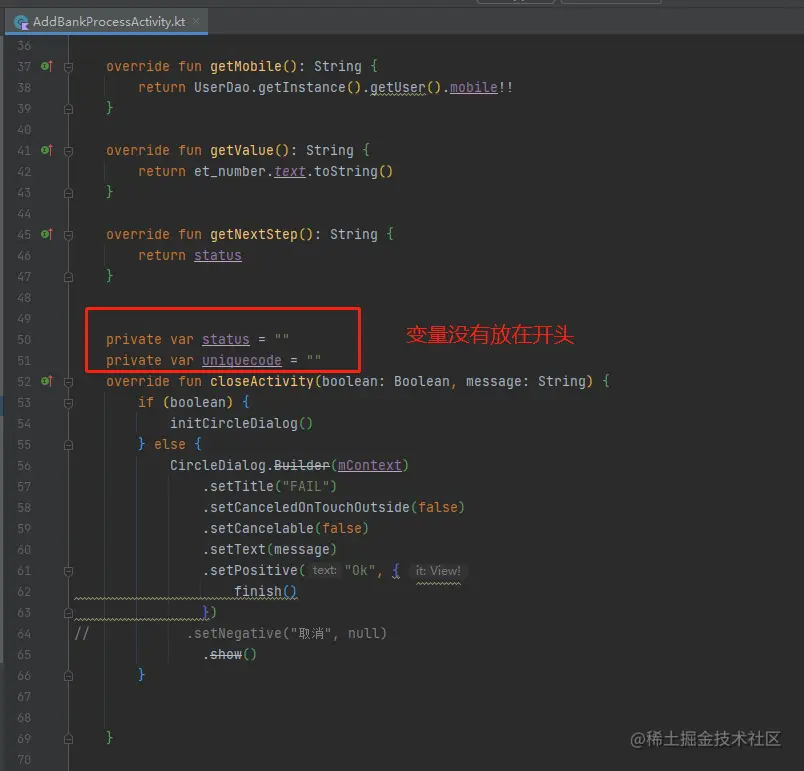Image resolution: width=804 pixels, height=771 pixels.
Task: Click getUser() call on line 38
Action: tap(406, 87)
